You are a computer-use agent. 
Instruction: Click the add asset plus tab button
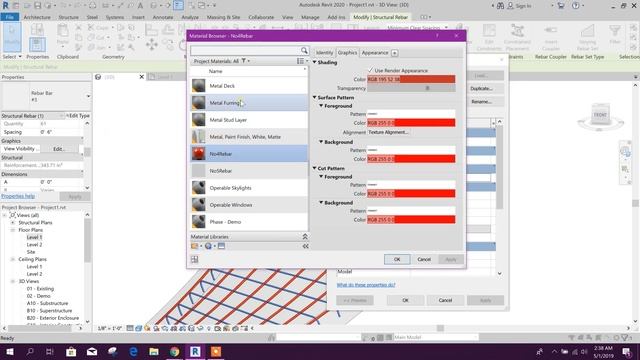point(395,53)
